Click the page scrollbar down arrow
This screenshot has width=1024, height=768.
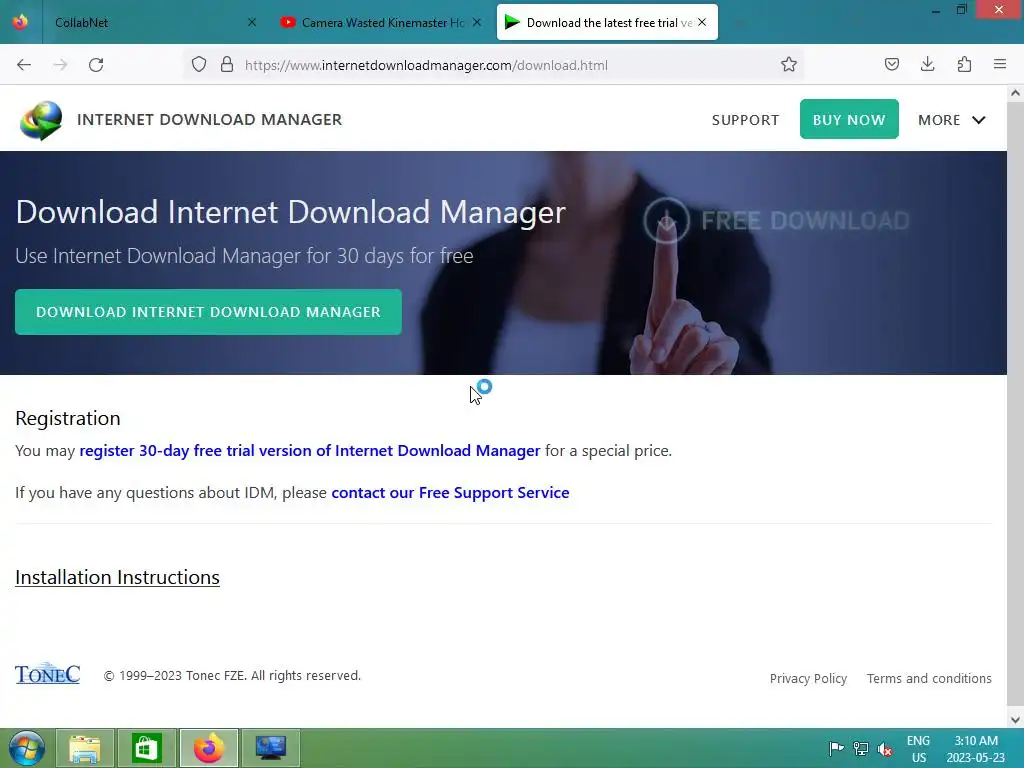point(1015,720)
